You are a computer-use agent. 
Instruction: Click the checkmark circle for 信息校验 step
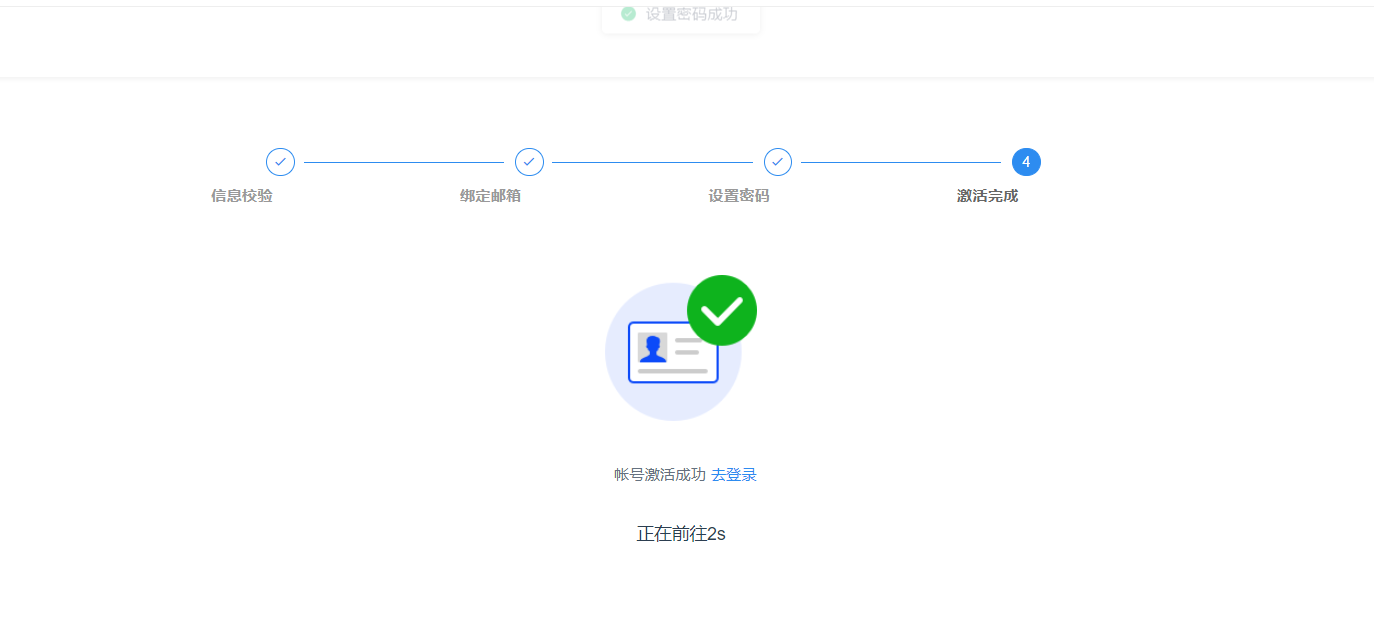point(280,162)
